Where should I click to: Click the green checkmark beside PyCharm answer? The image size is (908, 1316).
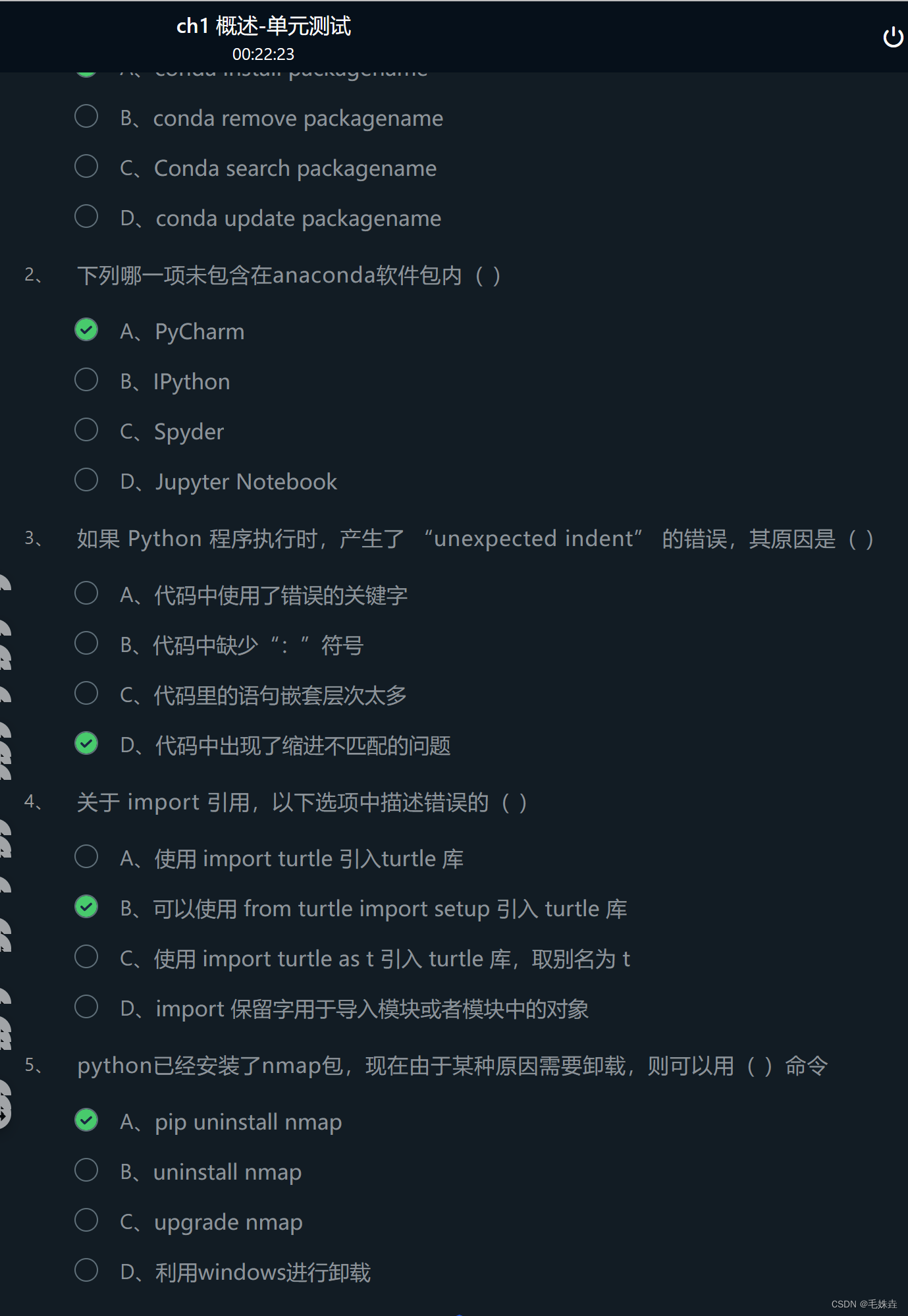[86, 329]
